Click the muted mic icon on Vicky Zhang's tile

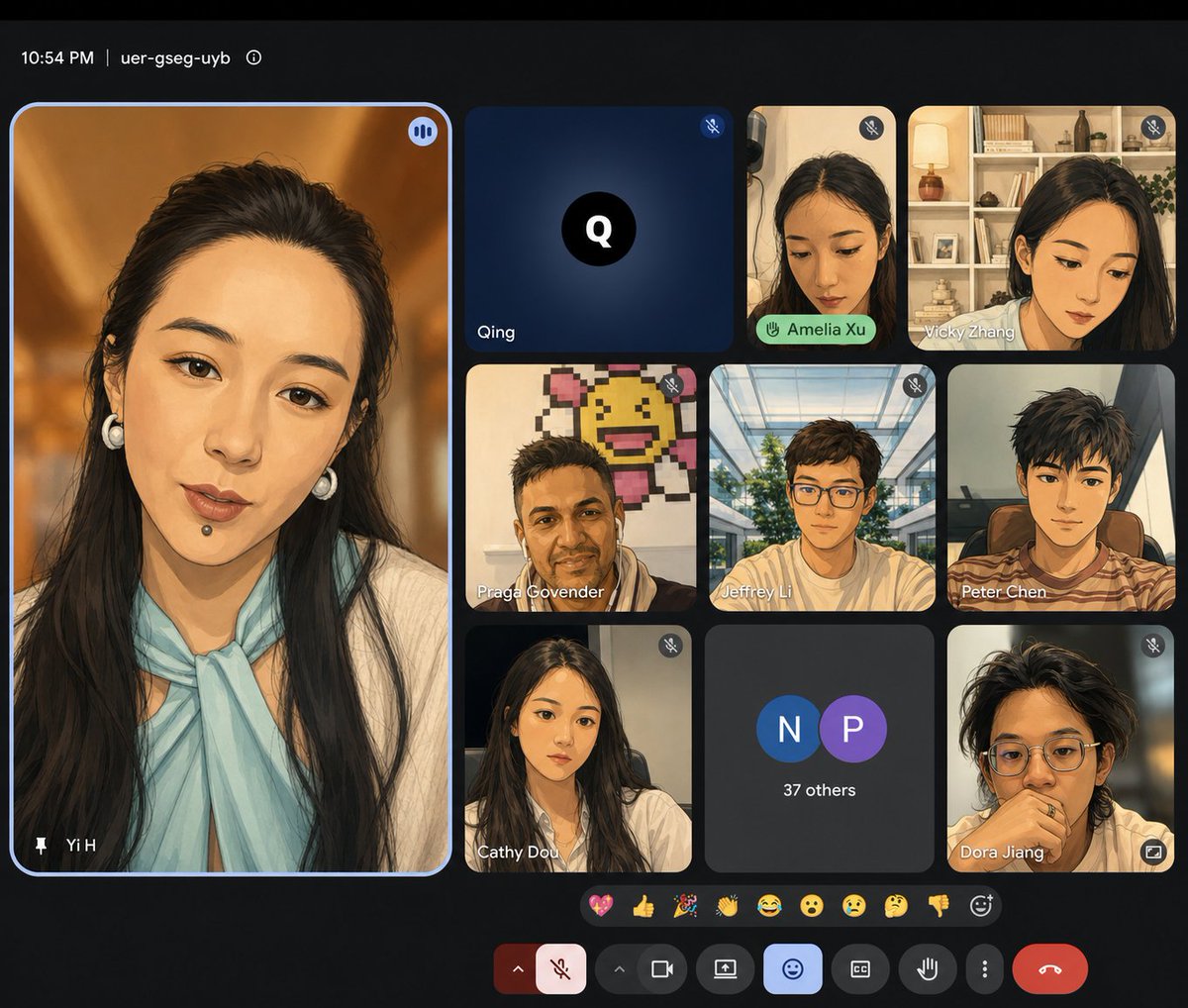pyautogui.click(x=1152, y=127)
